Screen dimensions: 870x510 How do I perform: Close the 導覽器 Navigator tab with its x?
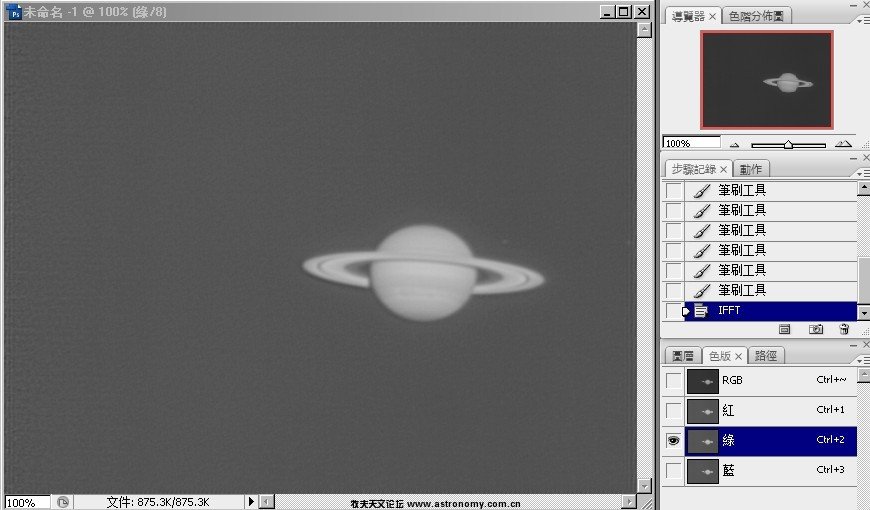pyautogui.click(x=712, y=17)
